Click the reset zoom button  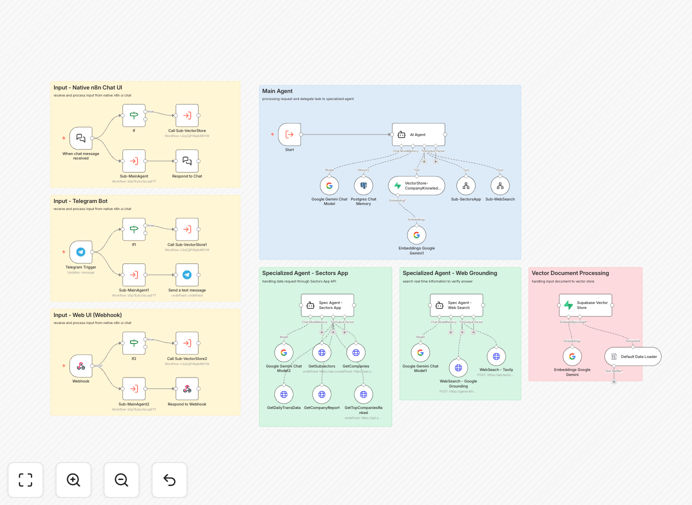(169, 480)
